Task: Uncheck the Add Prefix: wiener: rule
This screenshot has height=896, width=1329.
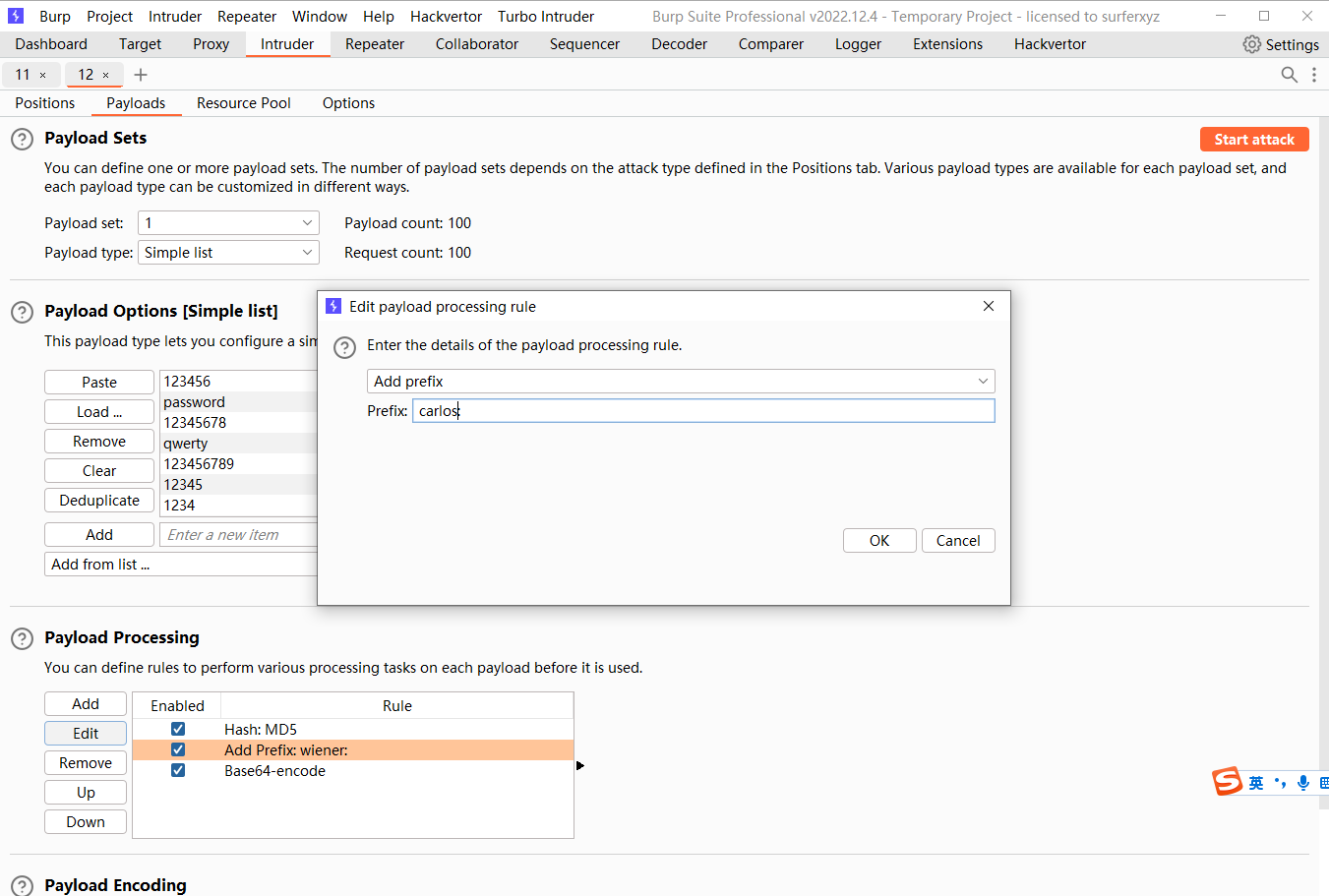Action: point(178,749)
